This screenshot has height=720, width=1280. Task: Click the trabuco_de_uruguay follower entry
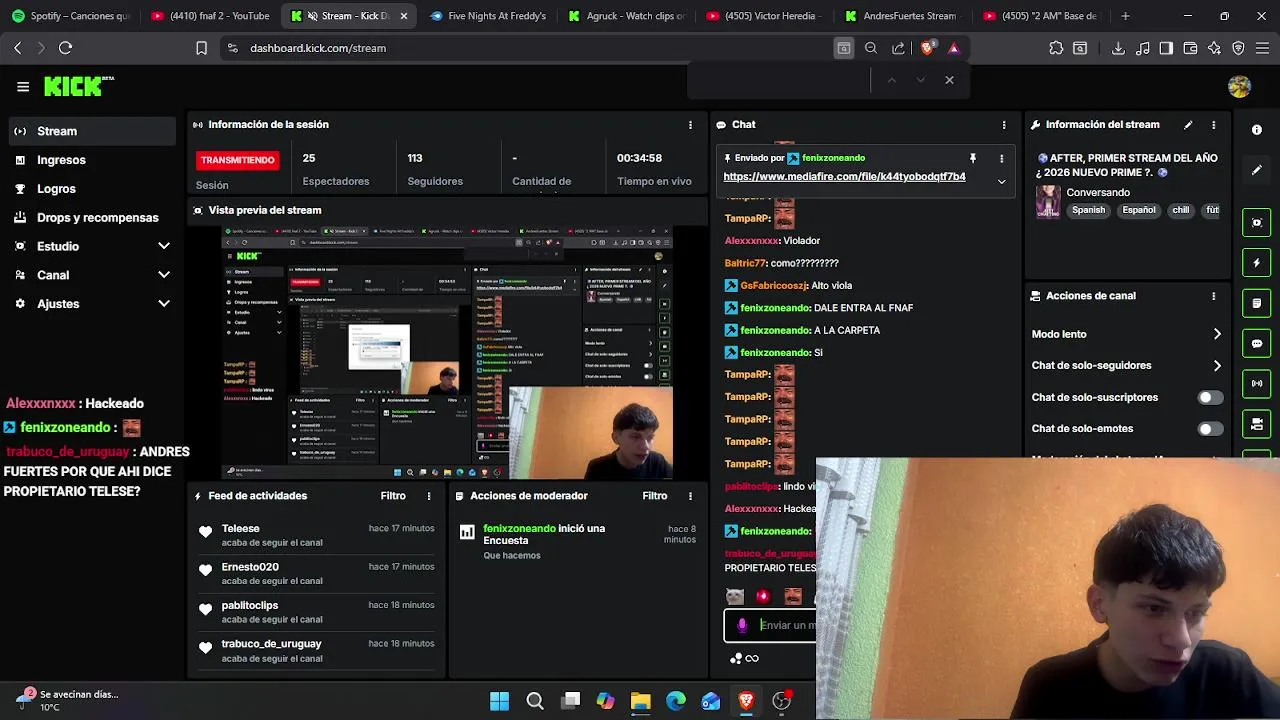(x=316, y=651)
